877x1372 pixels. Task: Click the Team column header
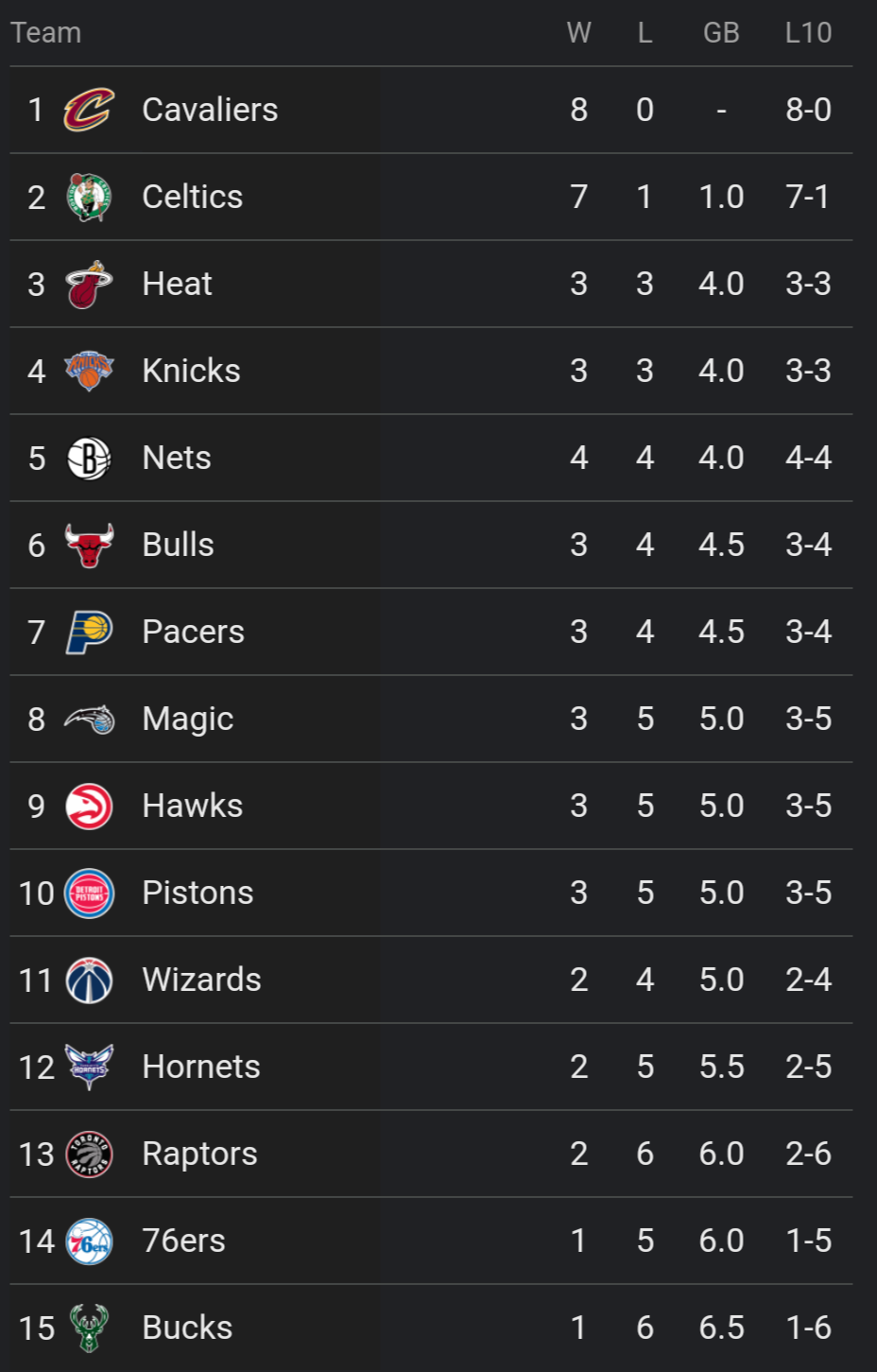click(x=46, y=33)
